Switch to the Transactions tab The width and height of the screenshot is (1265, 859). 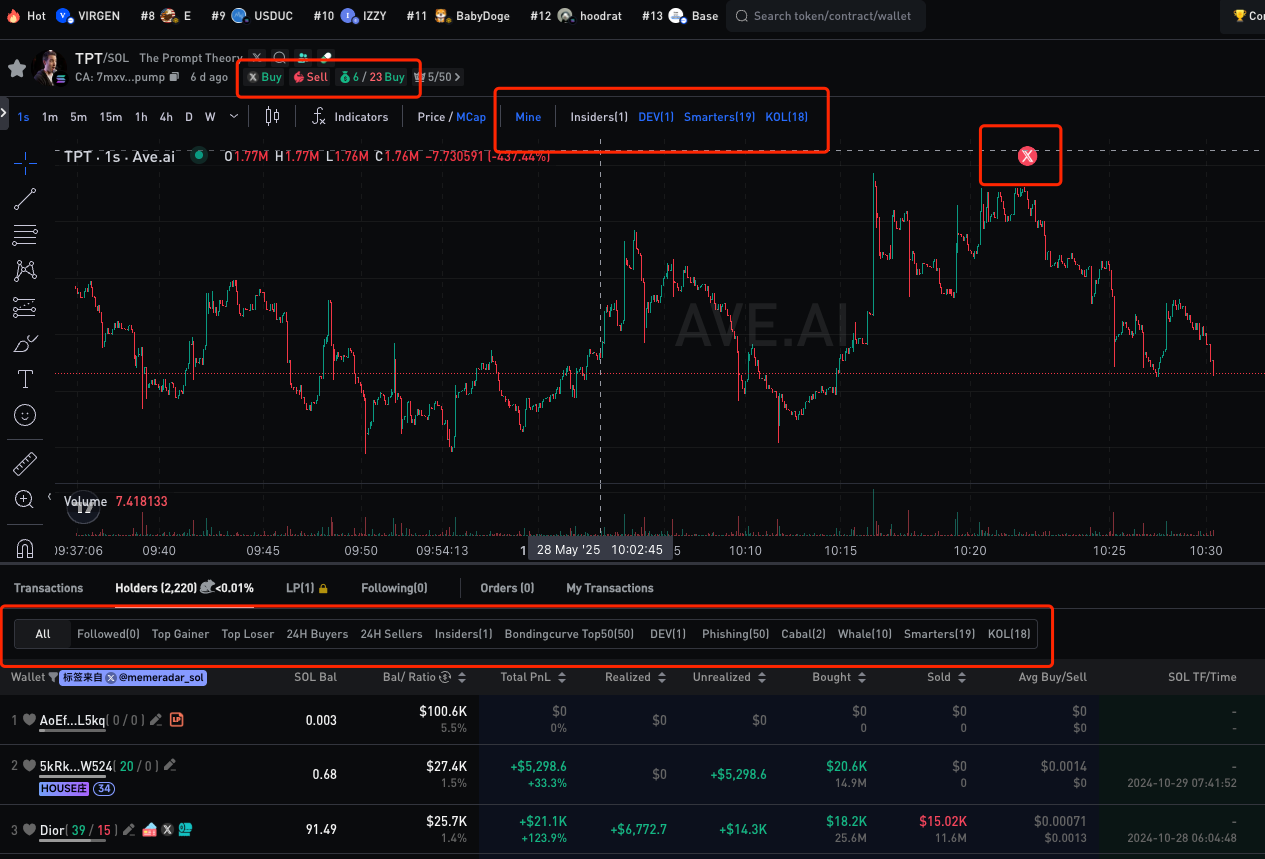point(48,588)
